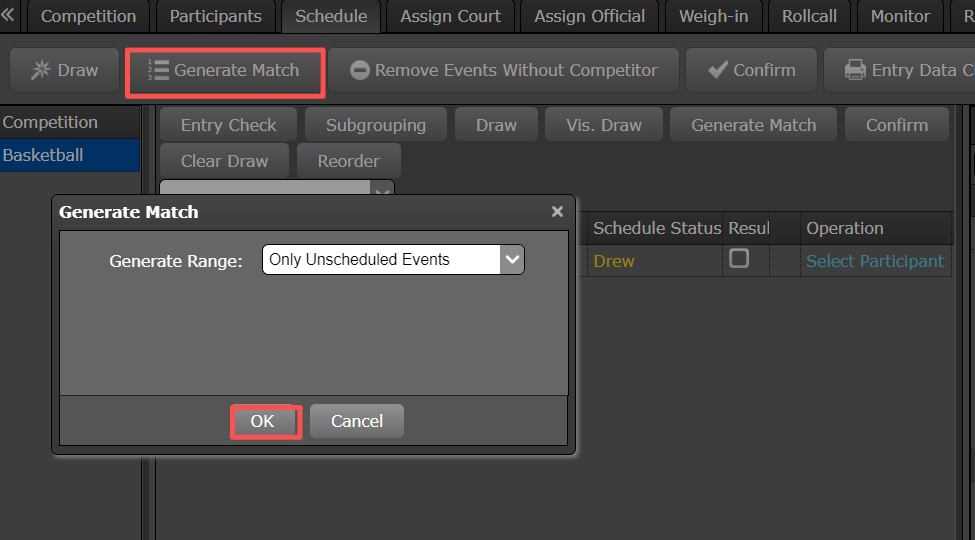Open the Assign Court tab
The image size is (975, 540).
[x=450, y=16]
